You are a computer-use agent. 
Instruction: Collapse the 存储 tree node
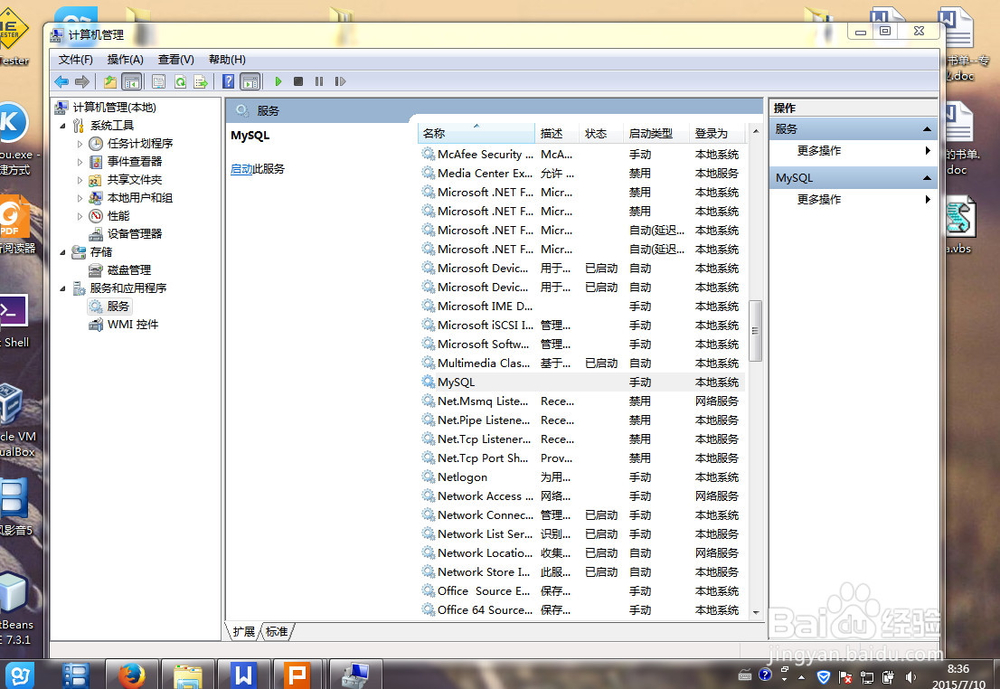[x=62, y=253]
